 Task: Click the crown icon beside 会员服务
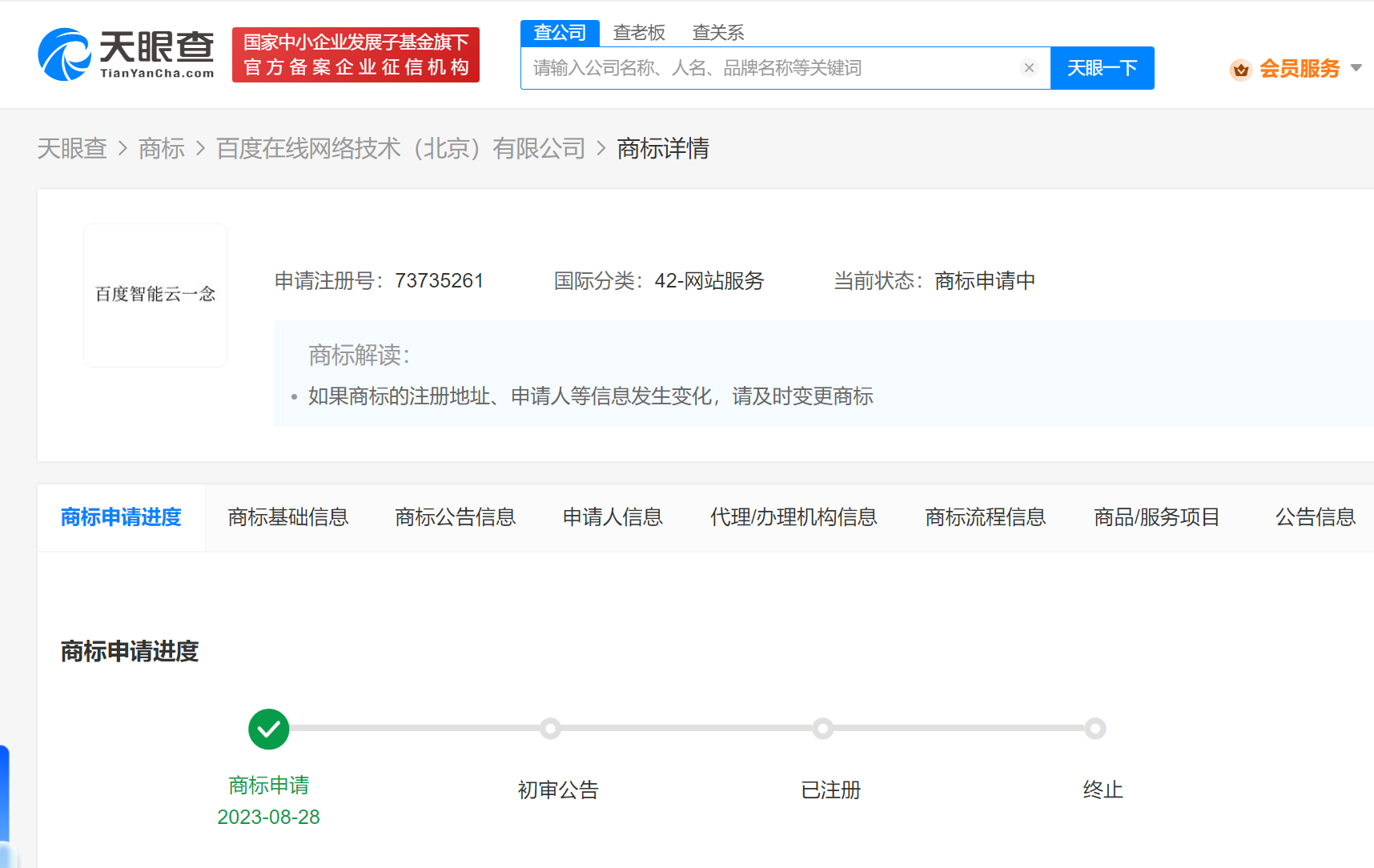1241,70
